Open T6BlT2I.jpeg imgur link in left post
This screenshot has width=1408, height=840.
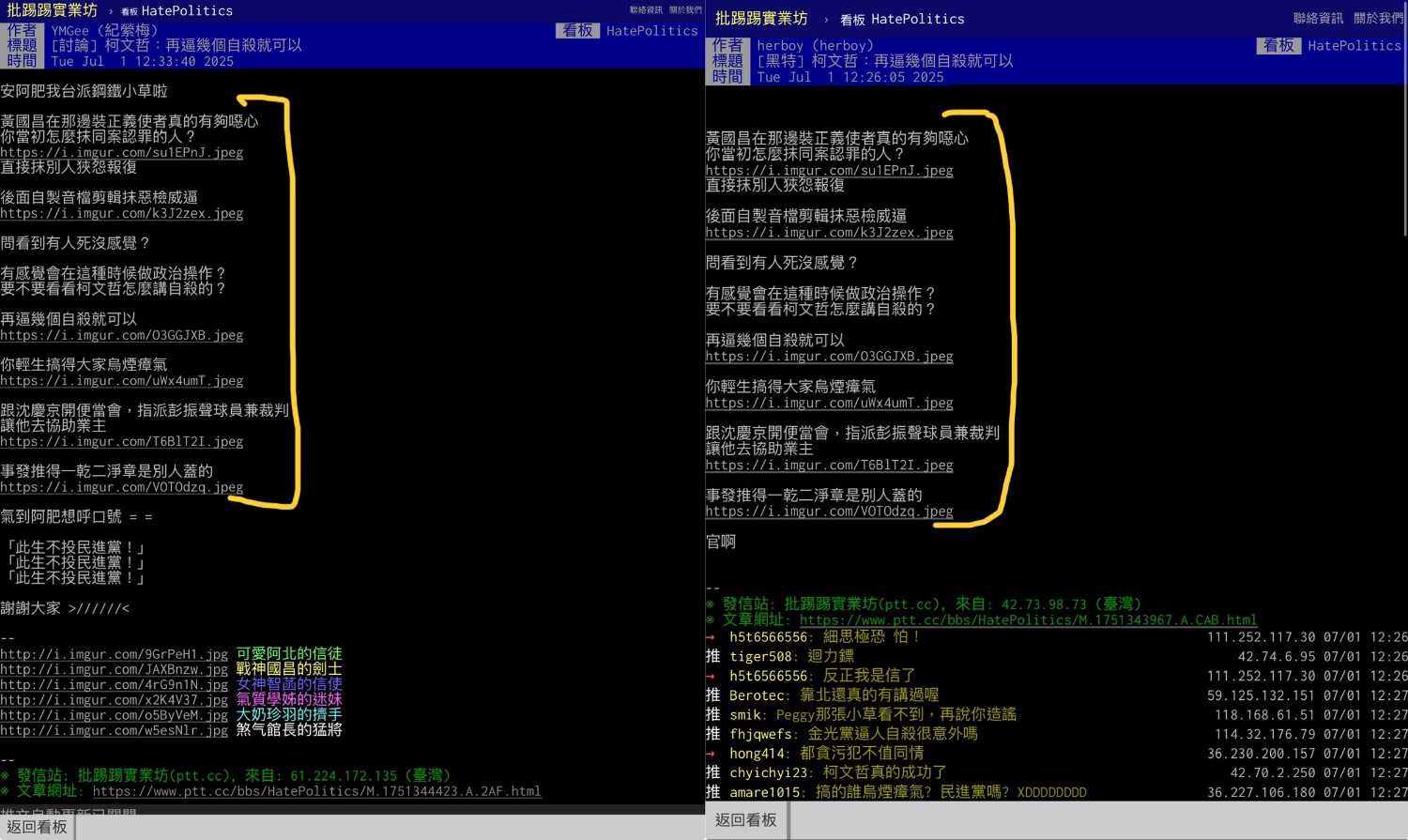click(x=122, y=442)
